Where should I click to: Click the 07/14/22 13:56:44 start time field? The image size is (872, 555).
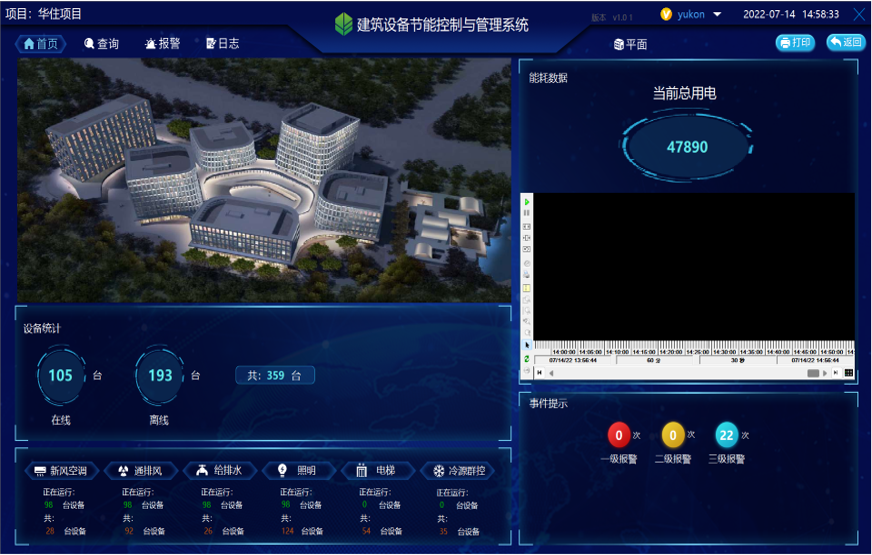(x=573, y=360)
